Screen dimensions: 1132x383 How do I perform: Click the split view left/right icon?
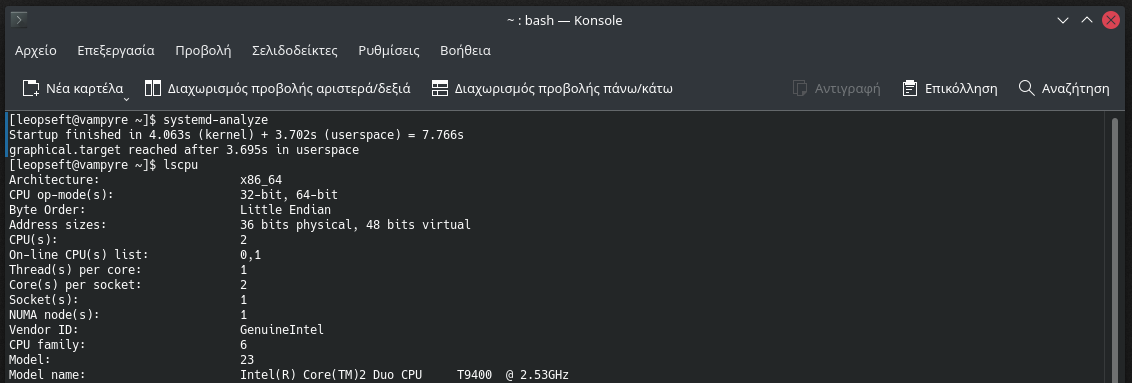pyautogui.click(x=152, y=89)
